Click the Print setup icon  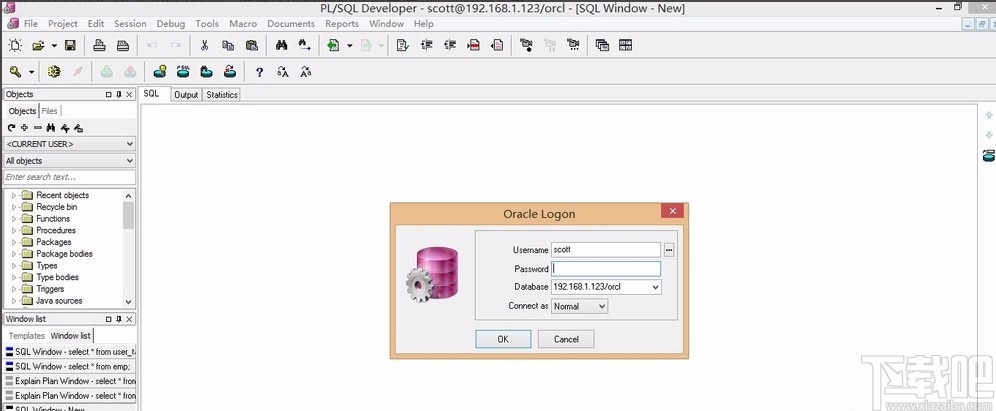tap(123, 45)
